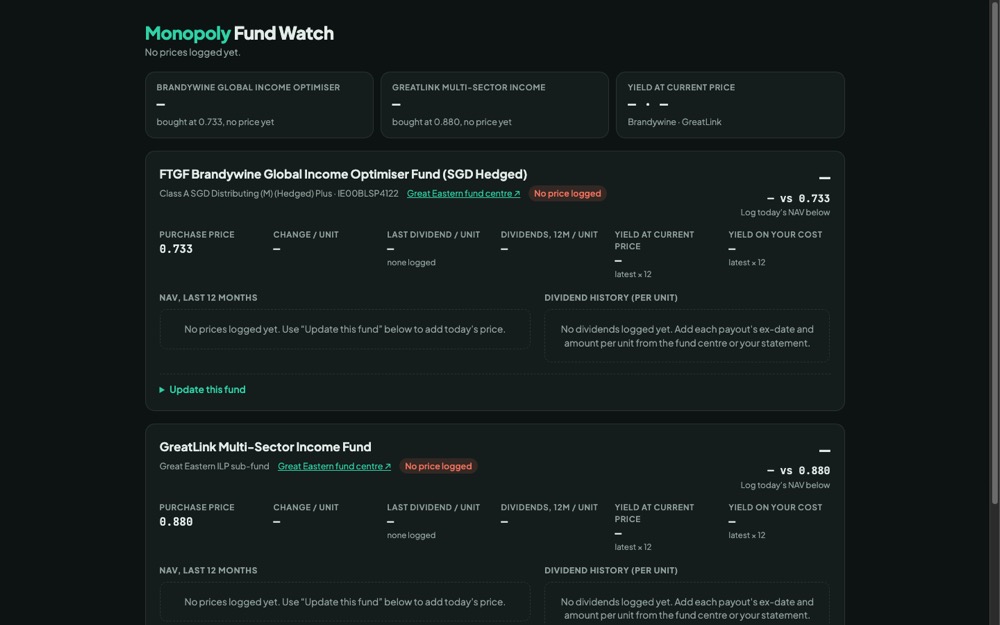
Task: Click GreatLink's 'CHANGE / UNIT' label
Action: (306, 508)
